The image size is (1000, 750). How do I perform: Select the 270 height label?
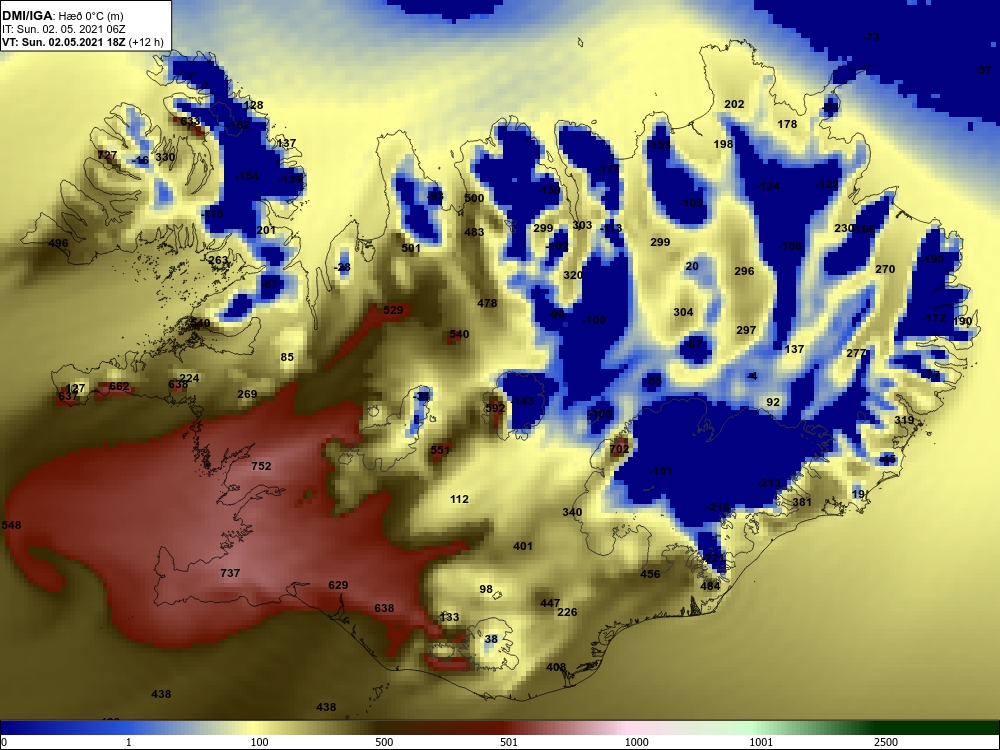coord(885,269)
